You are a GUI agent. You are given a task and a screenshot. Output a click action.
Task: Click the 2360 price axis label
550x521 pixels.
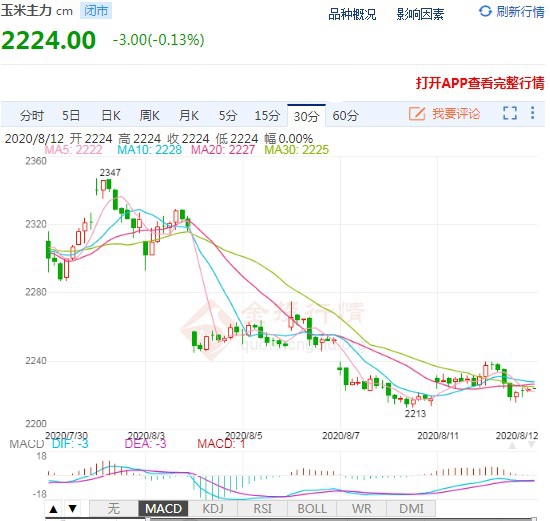36,161
